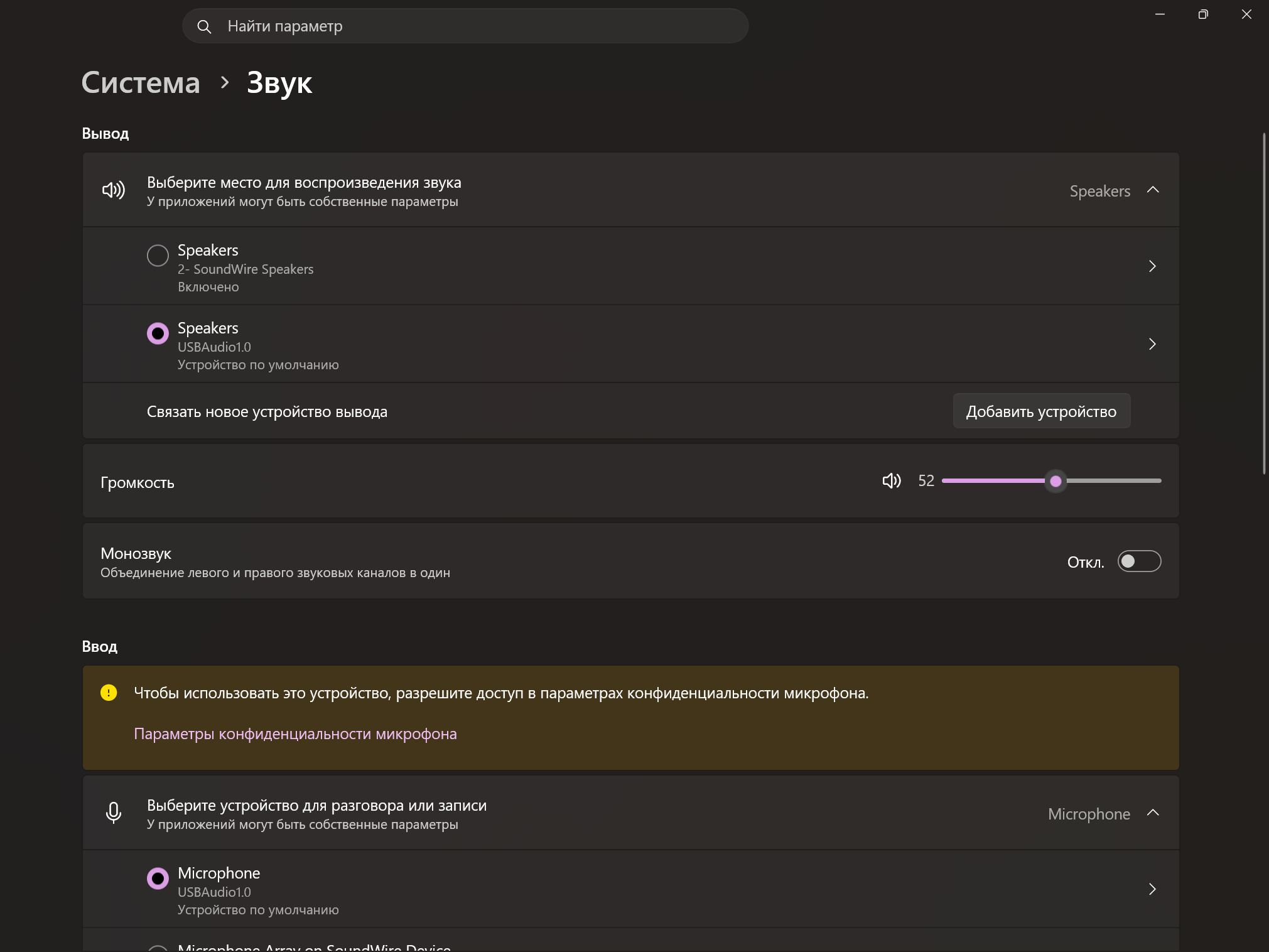Click the speaker icon in output header

click(x=114, y=190)
